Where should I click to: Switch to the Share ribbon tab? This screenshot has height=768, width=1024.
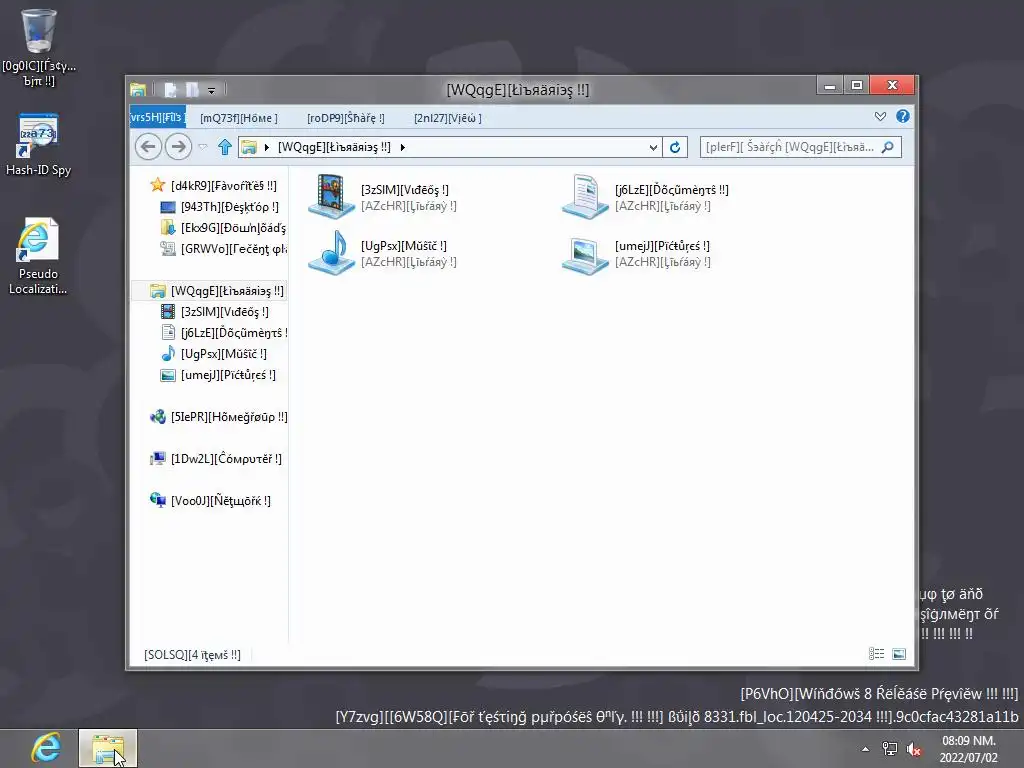point(345,118)
